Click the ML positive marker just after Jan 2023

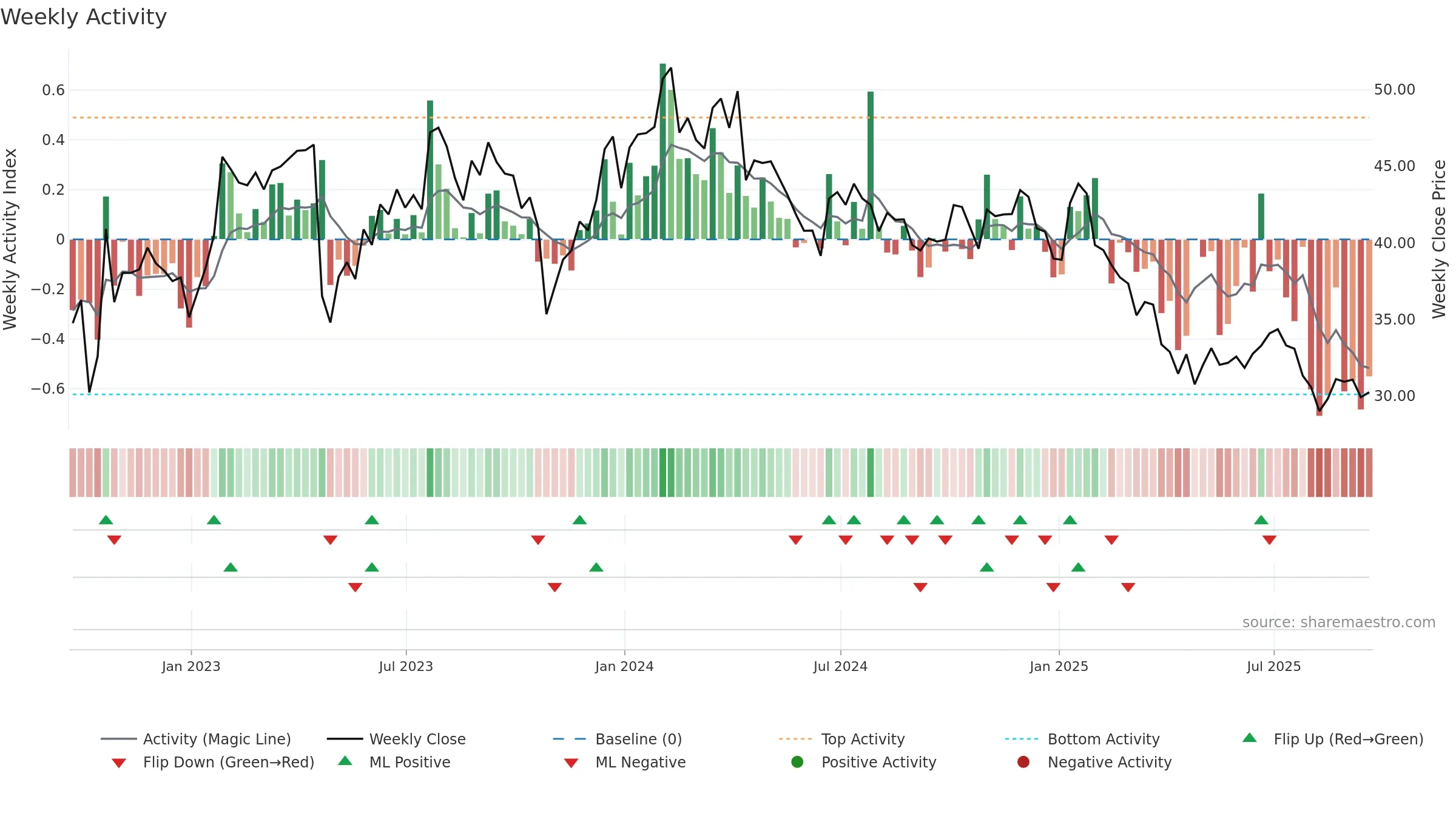tap(231, 567)
